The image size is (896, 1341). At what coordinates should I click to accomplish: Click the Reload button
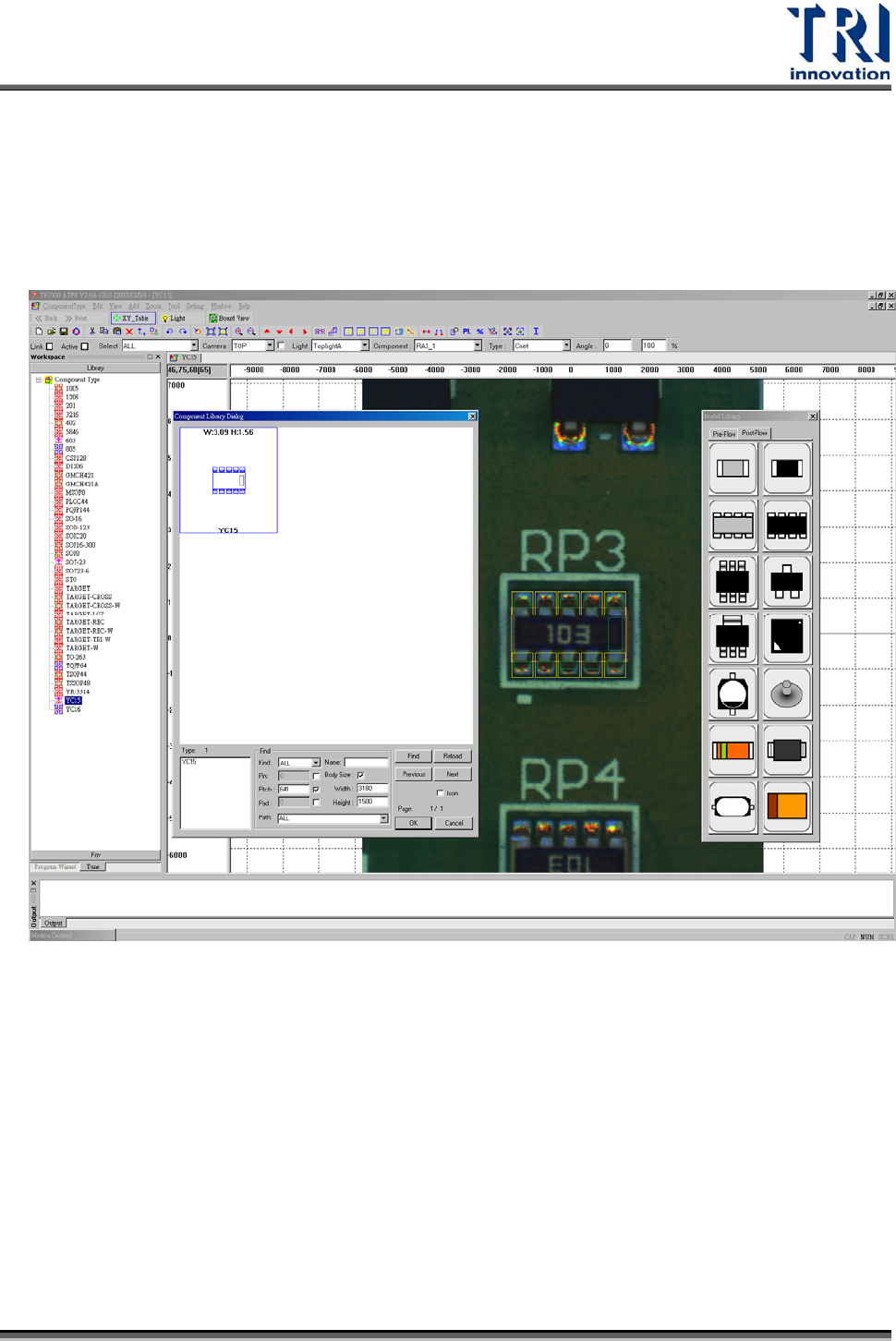453,756
